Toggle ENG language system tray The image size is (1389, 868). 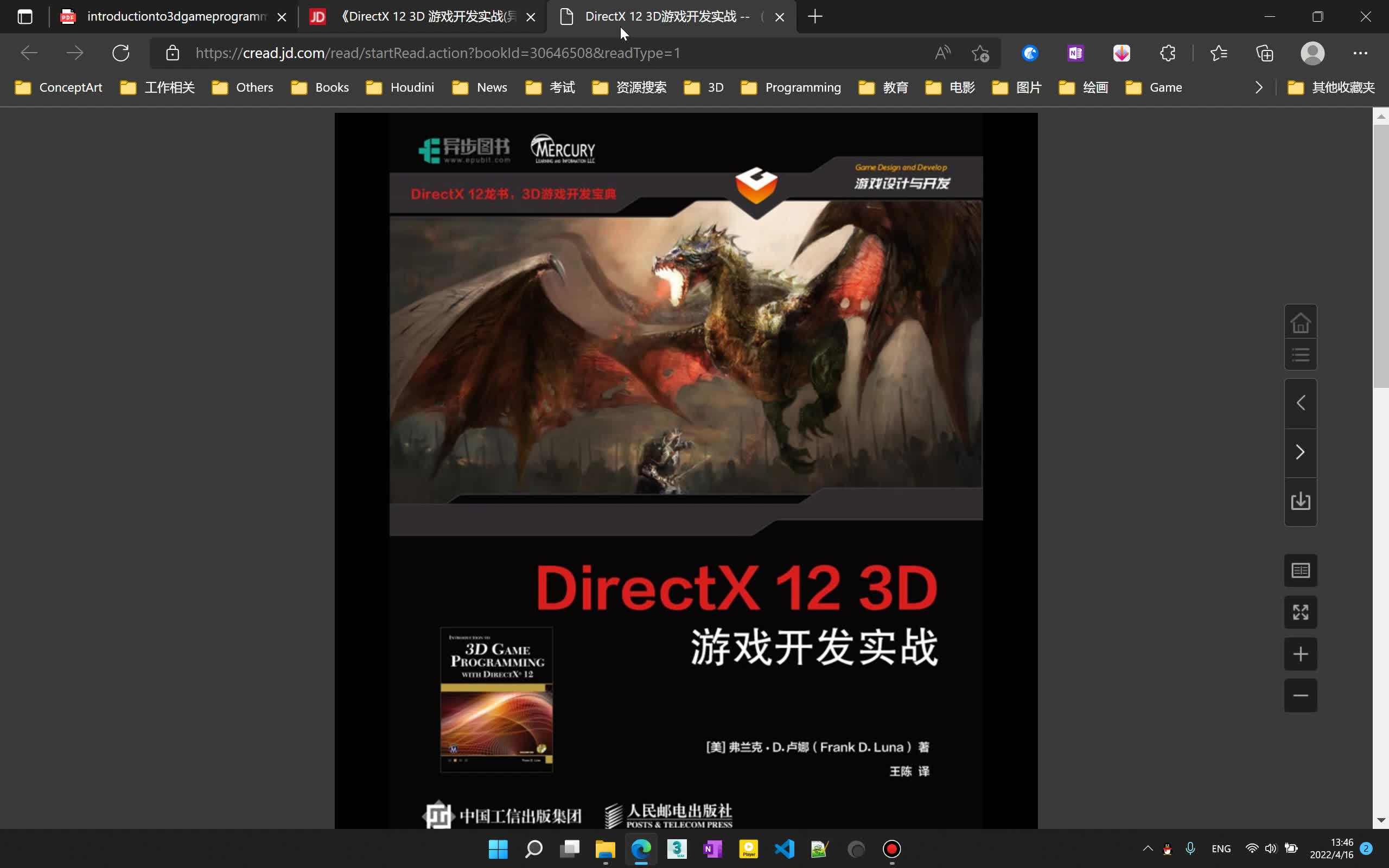tap(1221, 849)
